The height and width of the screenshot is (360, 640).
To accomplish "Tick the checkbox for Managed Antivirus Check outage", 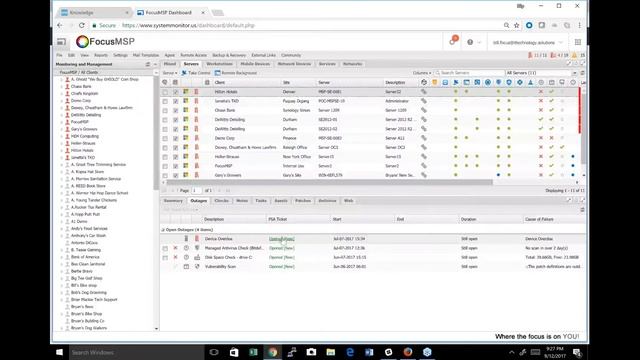I will click(x=165, y=248).
